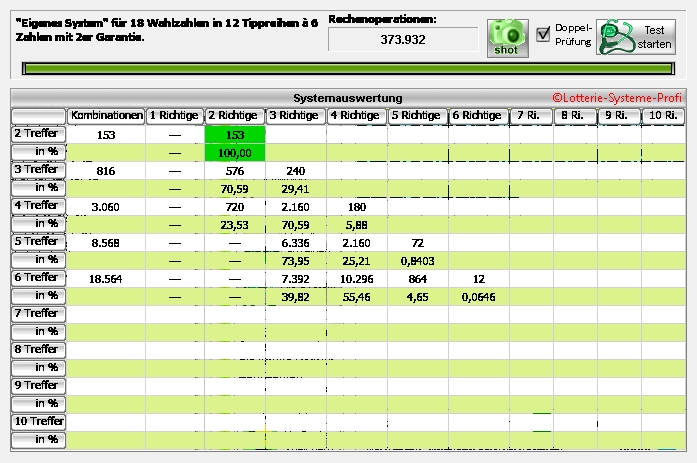Viewport: 697px width, 463px height.
Task: Click the Systemauswertung table title
Action: point(348,98)
